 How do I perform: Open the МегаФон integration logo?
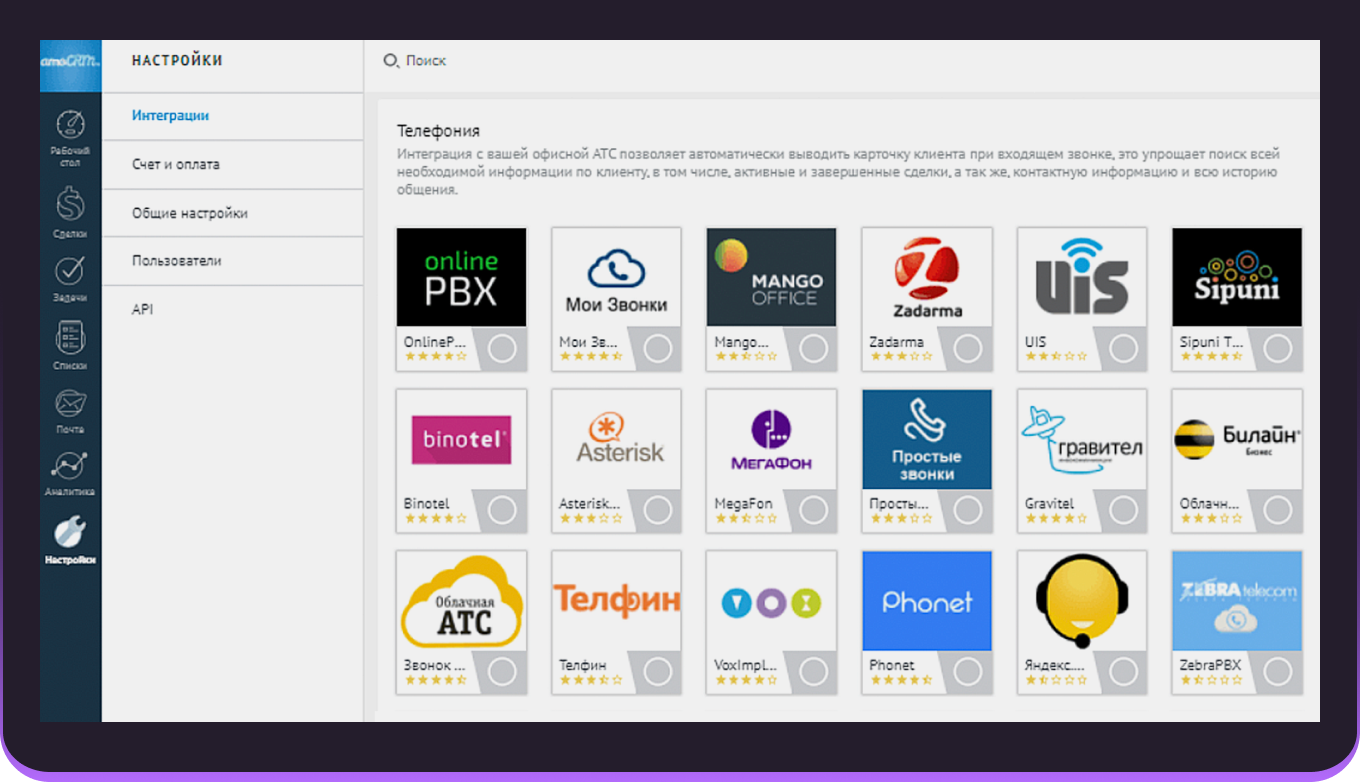pos(771,439)
